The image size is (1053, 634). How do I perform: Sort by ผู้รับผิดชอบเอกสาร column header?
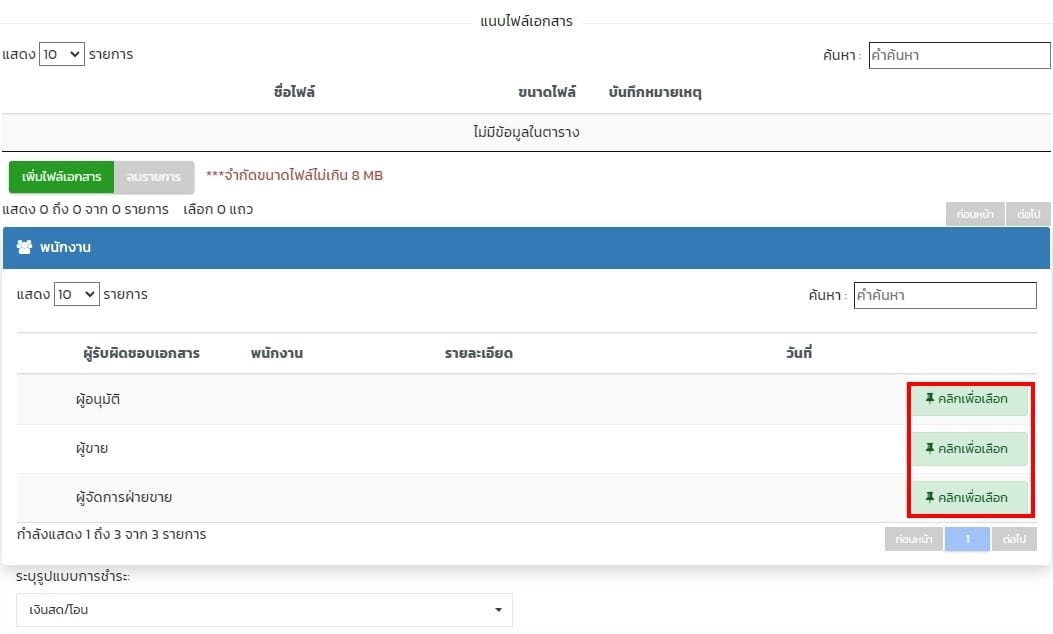tap(141, 353)
